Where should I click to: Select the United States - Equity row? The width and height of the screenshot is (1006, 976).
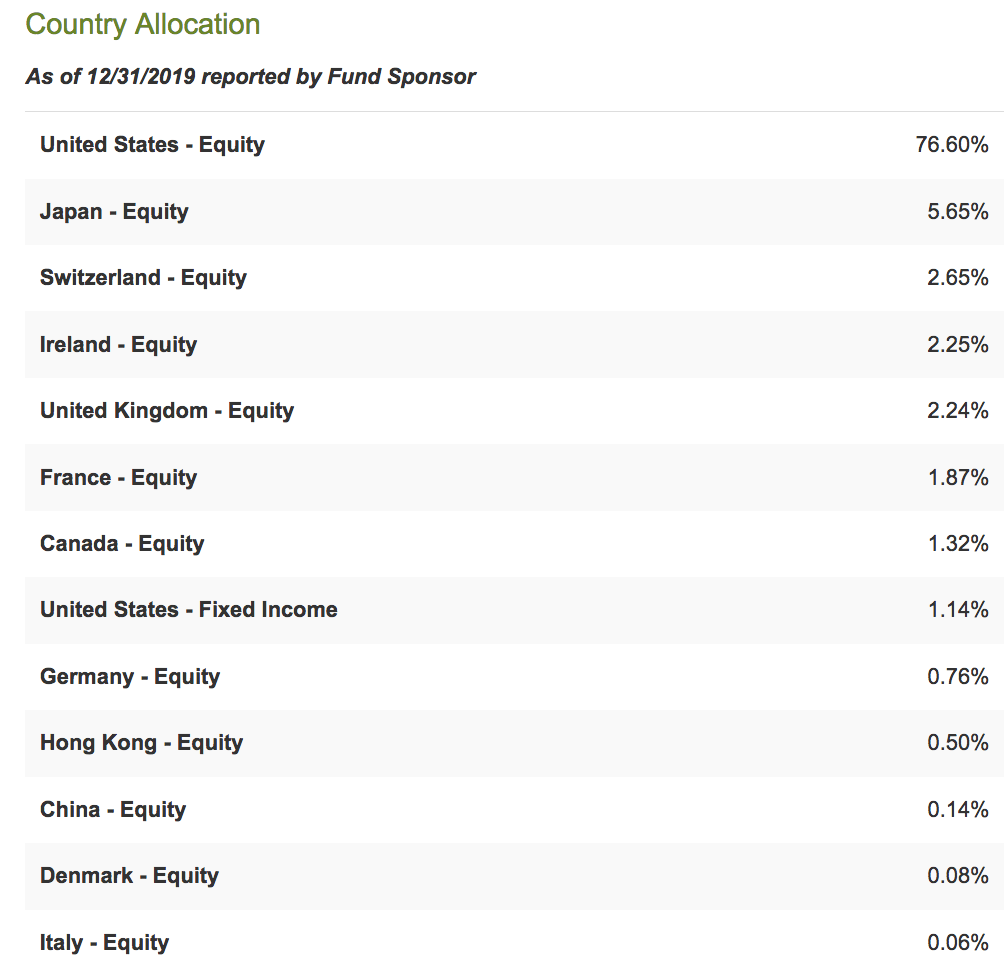coord(514,145)
